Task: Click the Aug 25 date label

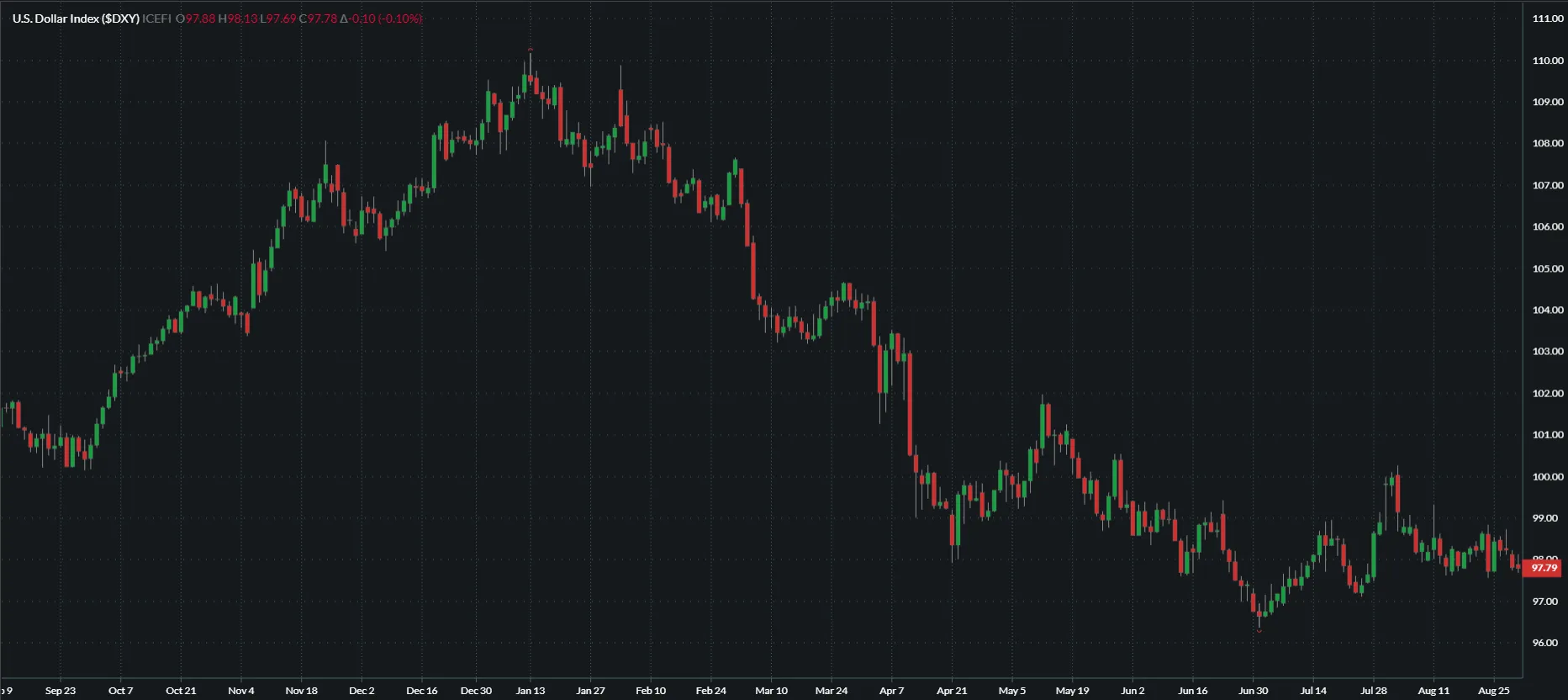Action: (x=1493, y=691)
